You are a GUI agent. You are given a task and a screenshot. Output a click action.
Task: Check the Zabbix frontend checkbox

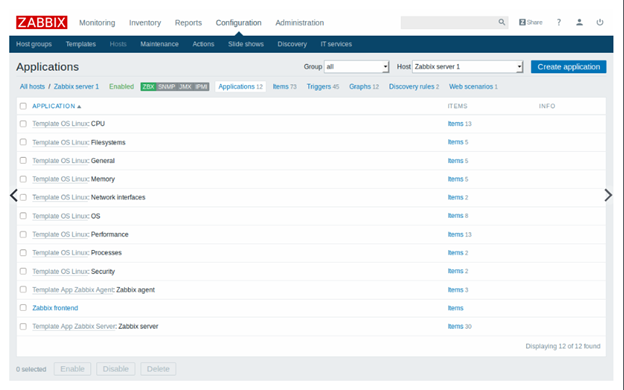tap(23, 308)
